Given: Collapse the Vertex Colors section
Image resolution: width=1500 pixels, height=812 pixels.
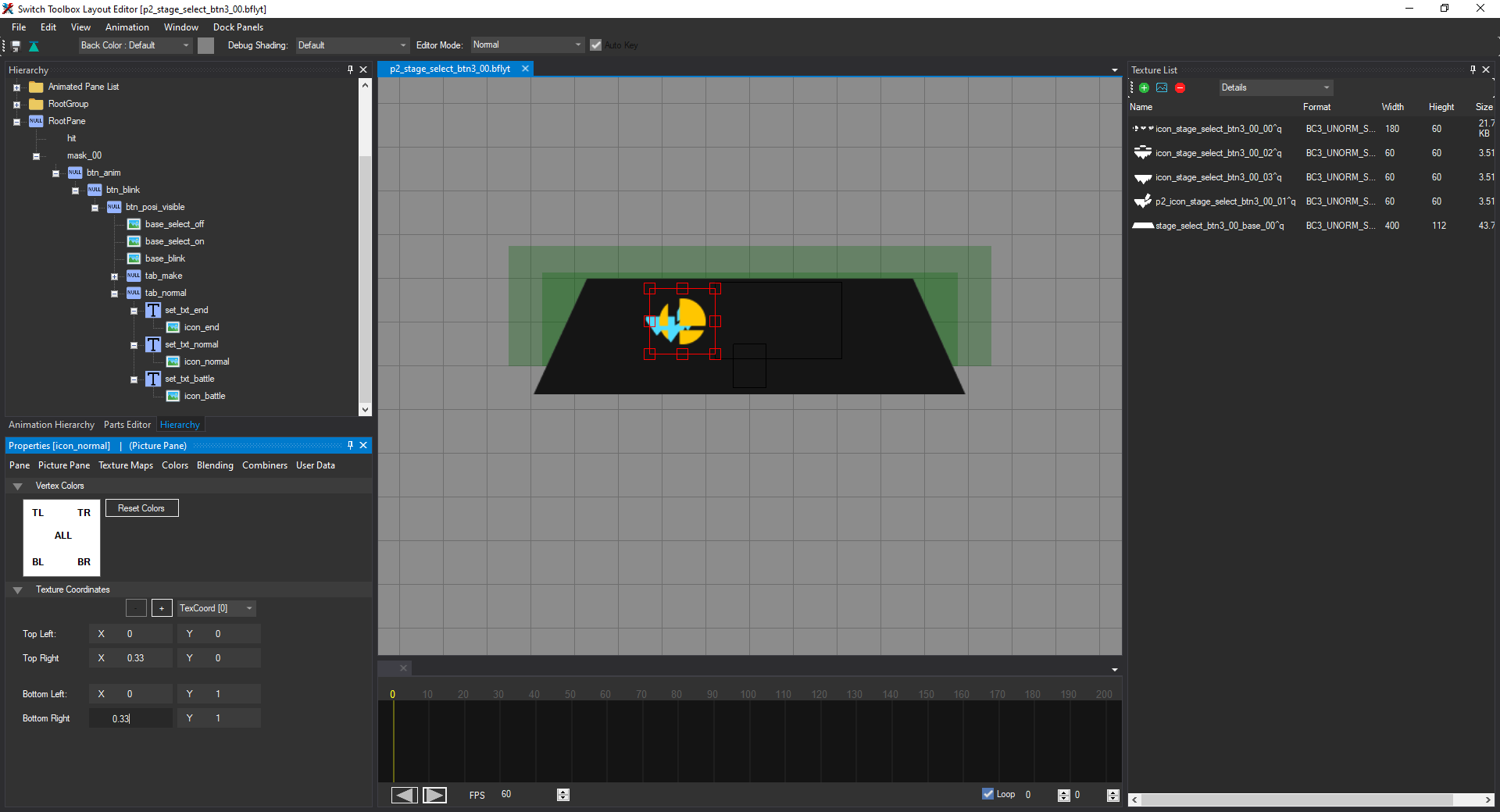Looking at the screenshot, I should point(17,486).
